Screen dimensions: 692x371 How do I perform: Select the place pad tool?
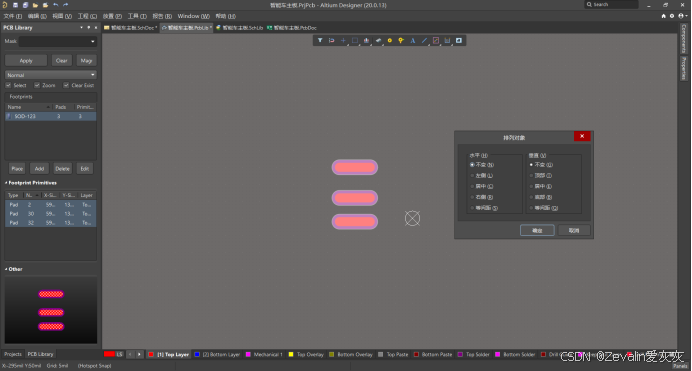390,41
